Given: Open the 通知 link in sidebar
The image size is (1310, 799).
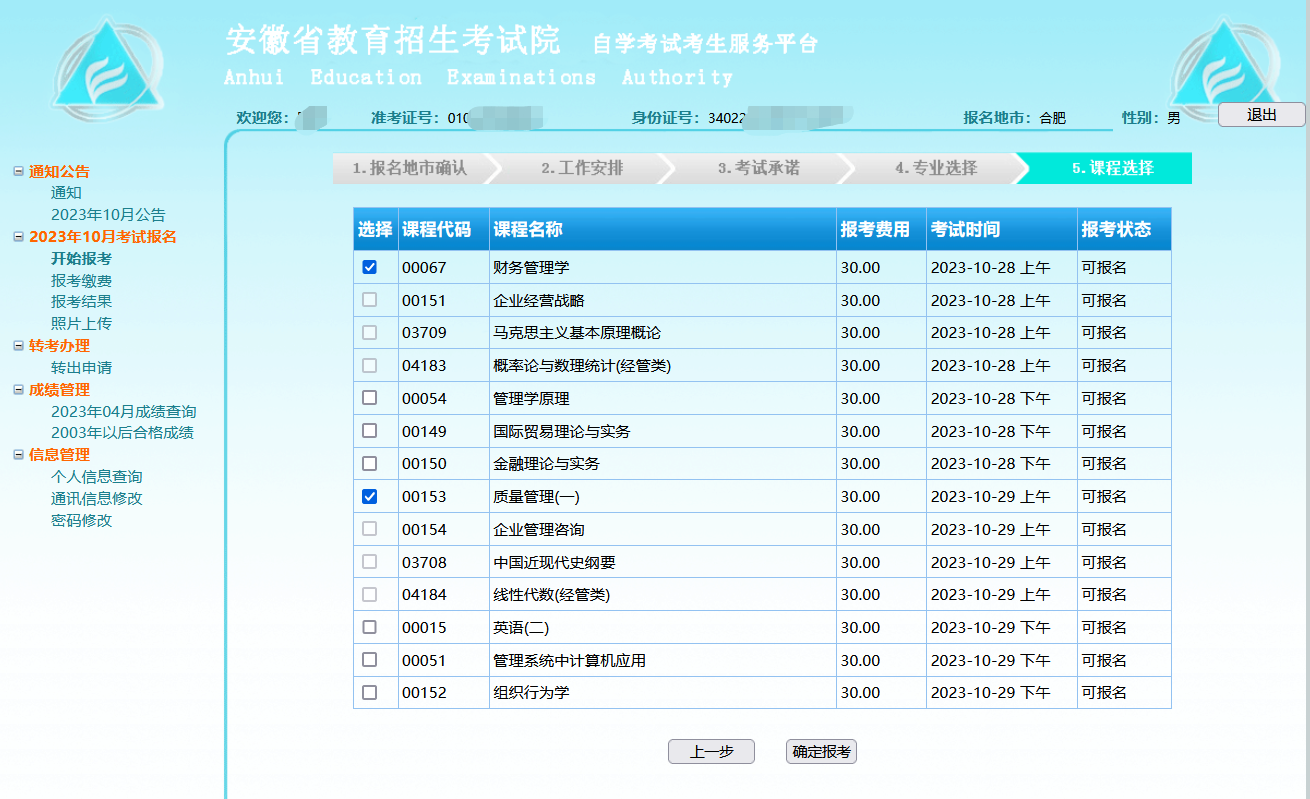Looking at the screenshot, I should click(66, 193).
